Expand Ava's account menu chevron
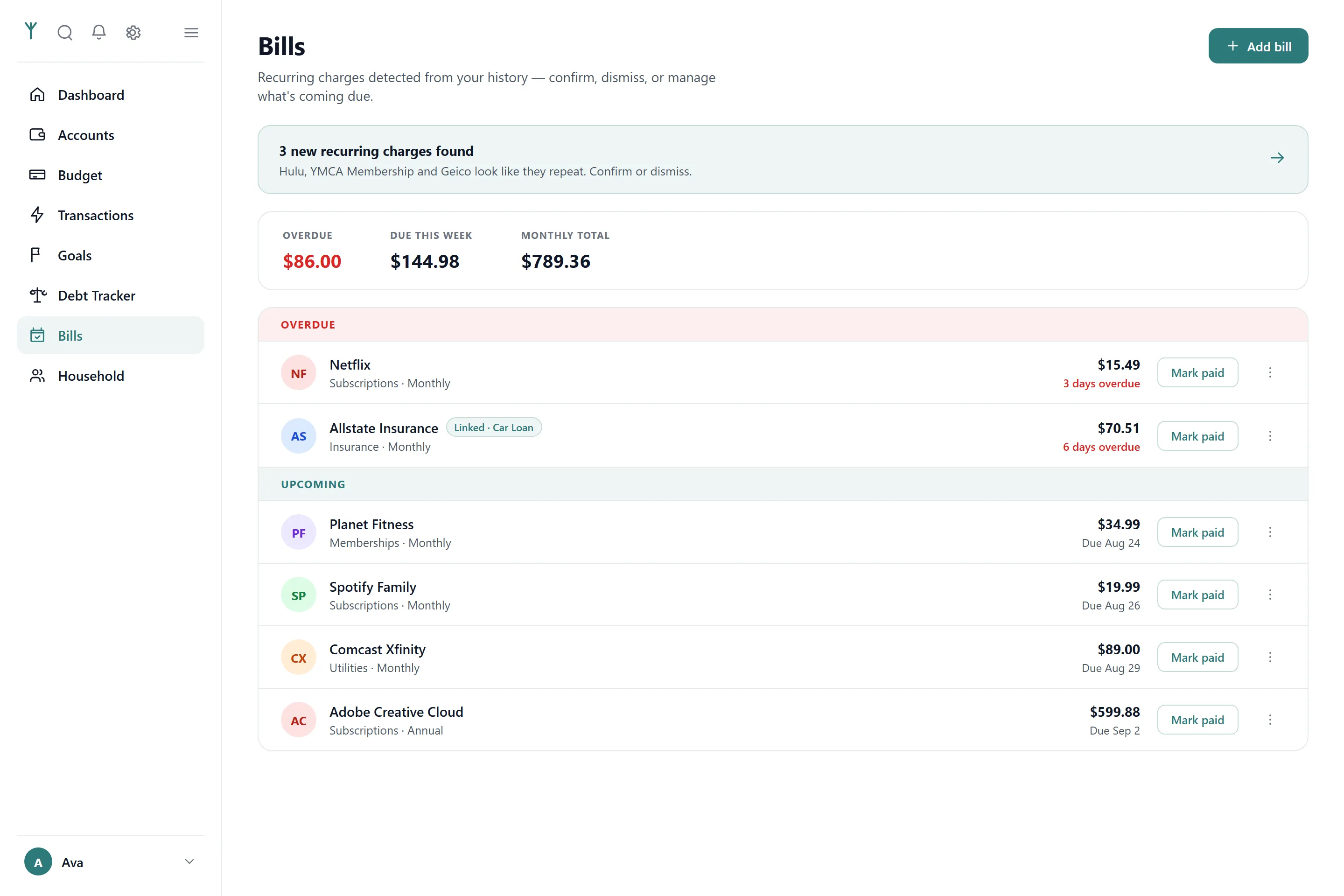The image size is (1344, 896). (x=190, y=861)
